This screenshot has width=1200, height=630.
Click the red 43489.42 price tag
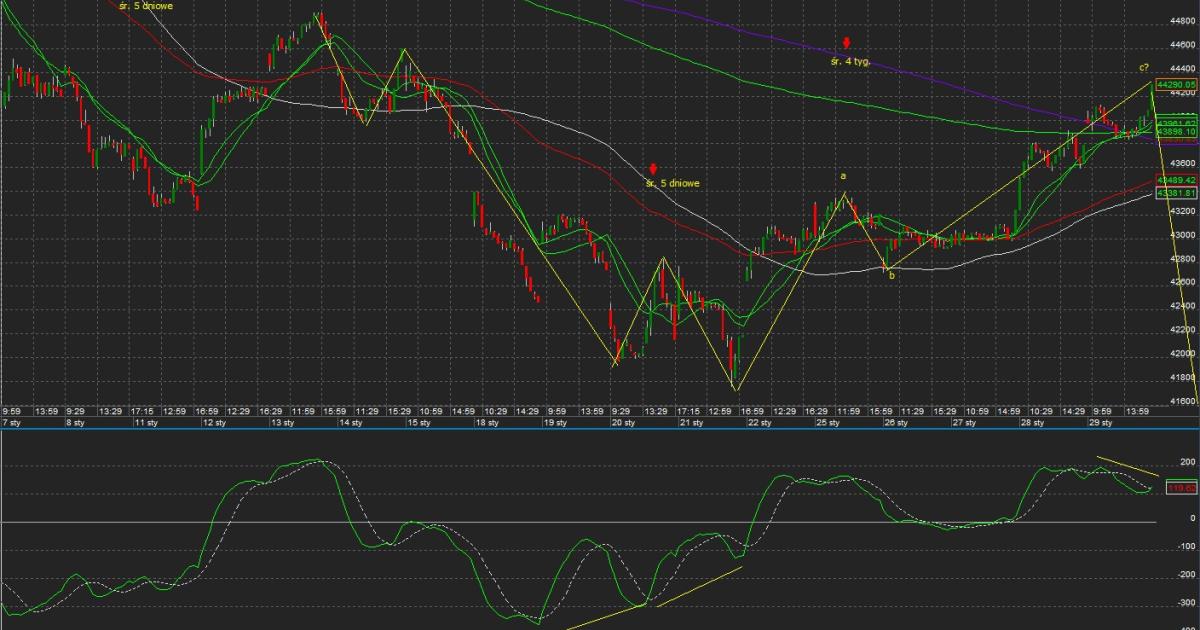coord(1176,180)
